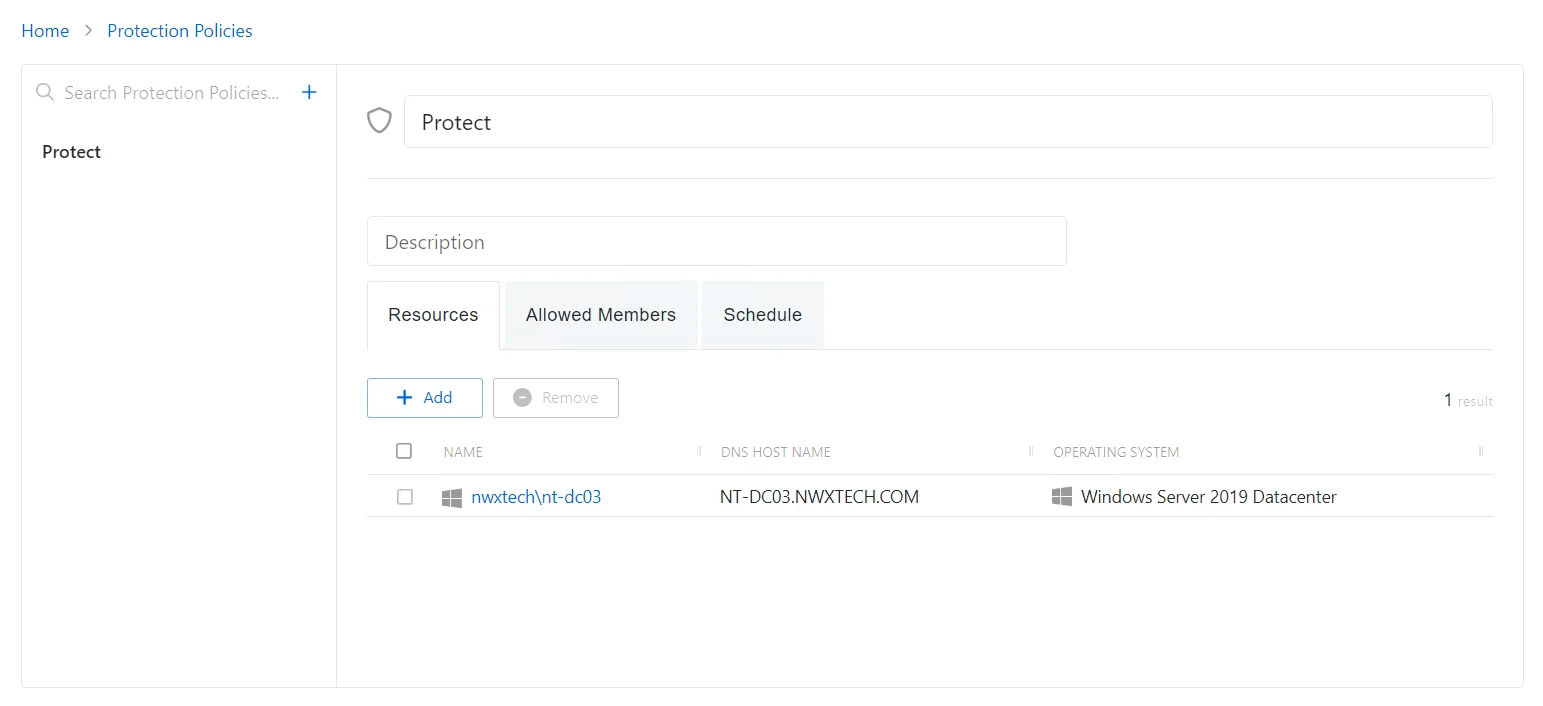Click the plus icon to add protection policy
The height and width of the screenshot is (706, 1543).
[309, 92]
